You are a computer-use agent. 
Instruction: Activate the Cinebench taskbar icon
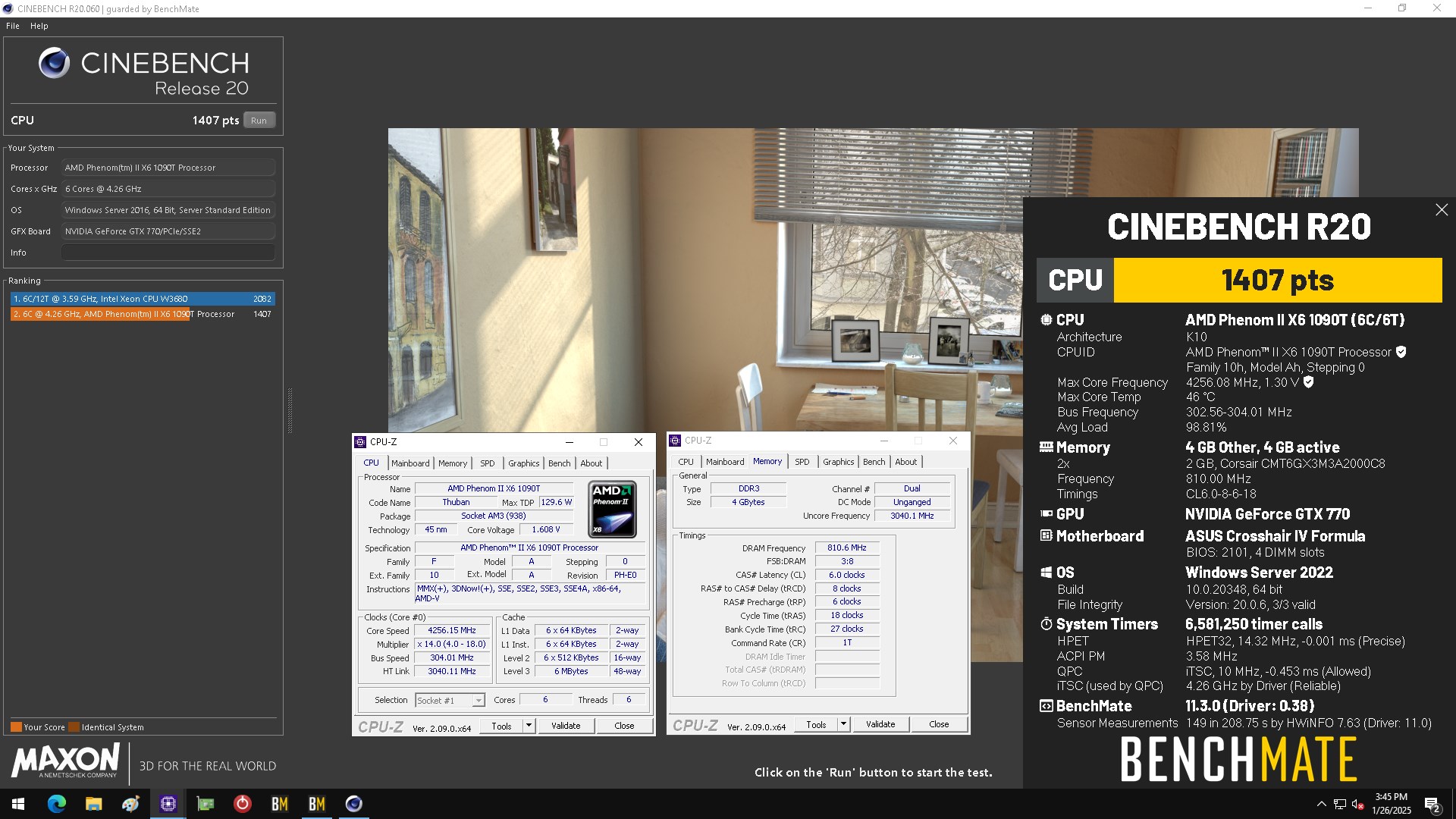point(354,804)
